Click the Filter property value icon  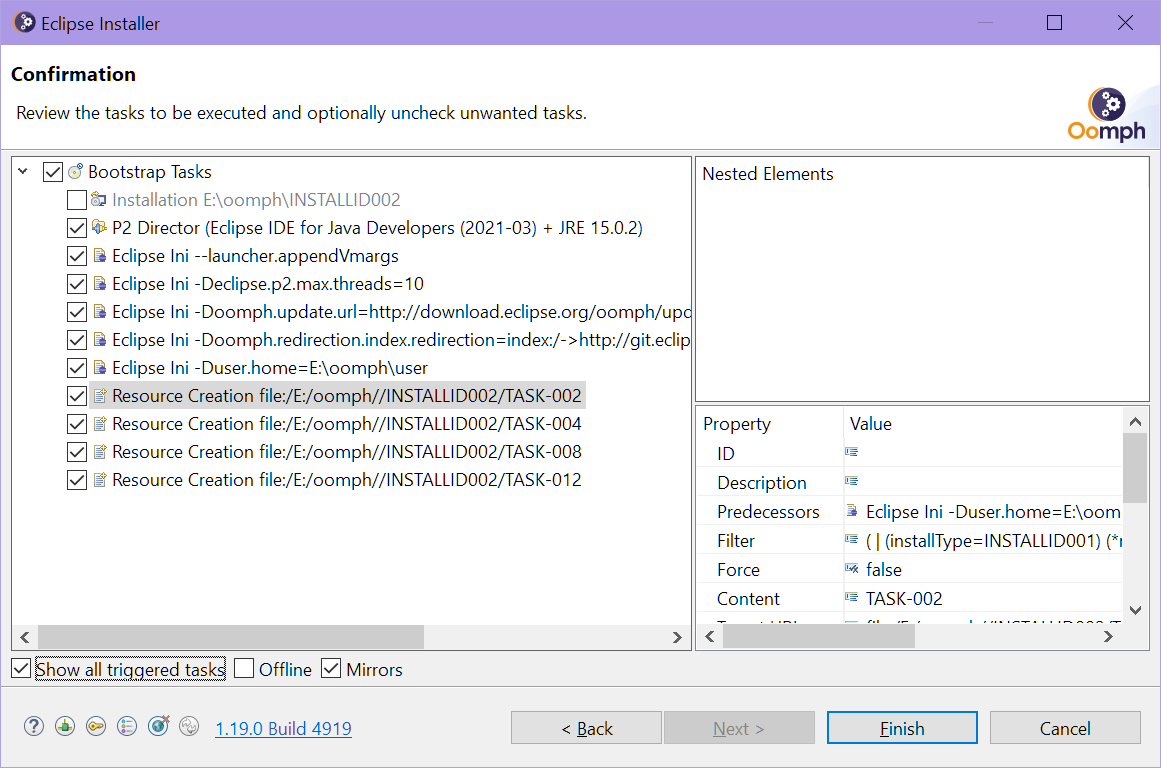(x=851, y=540)
